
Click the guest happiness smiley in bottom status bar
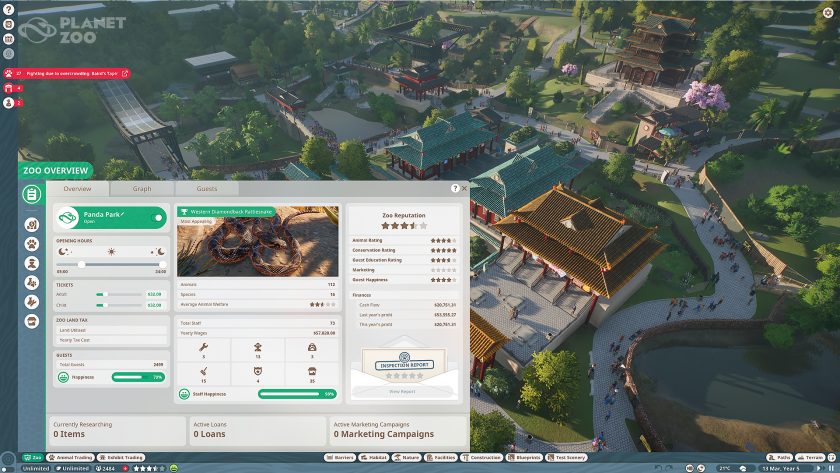click(x=174, y=468)
